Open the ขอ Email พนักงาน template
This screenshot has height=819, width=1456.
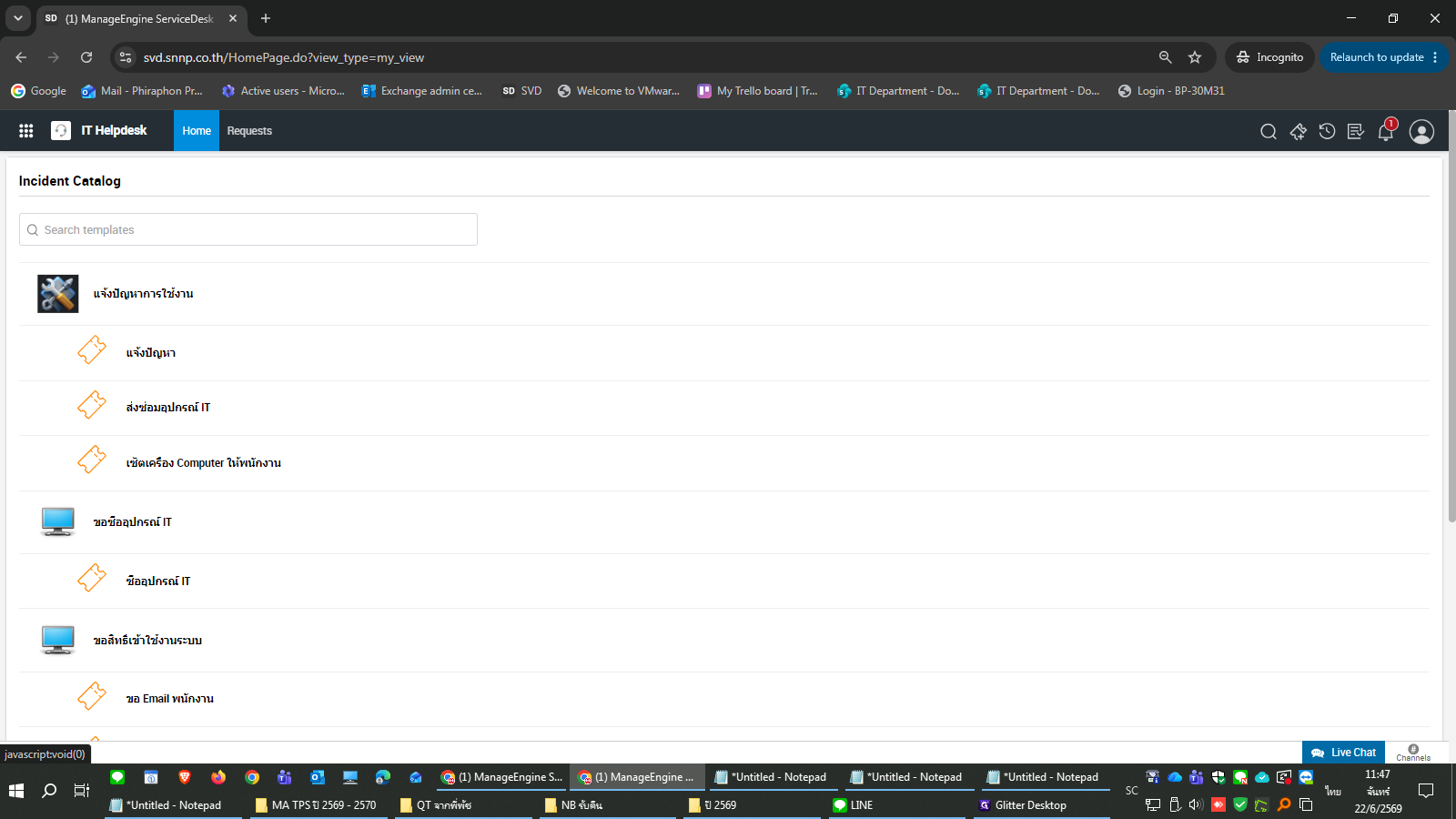coord(170,699)
